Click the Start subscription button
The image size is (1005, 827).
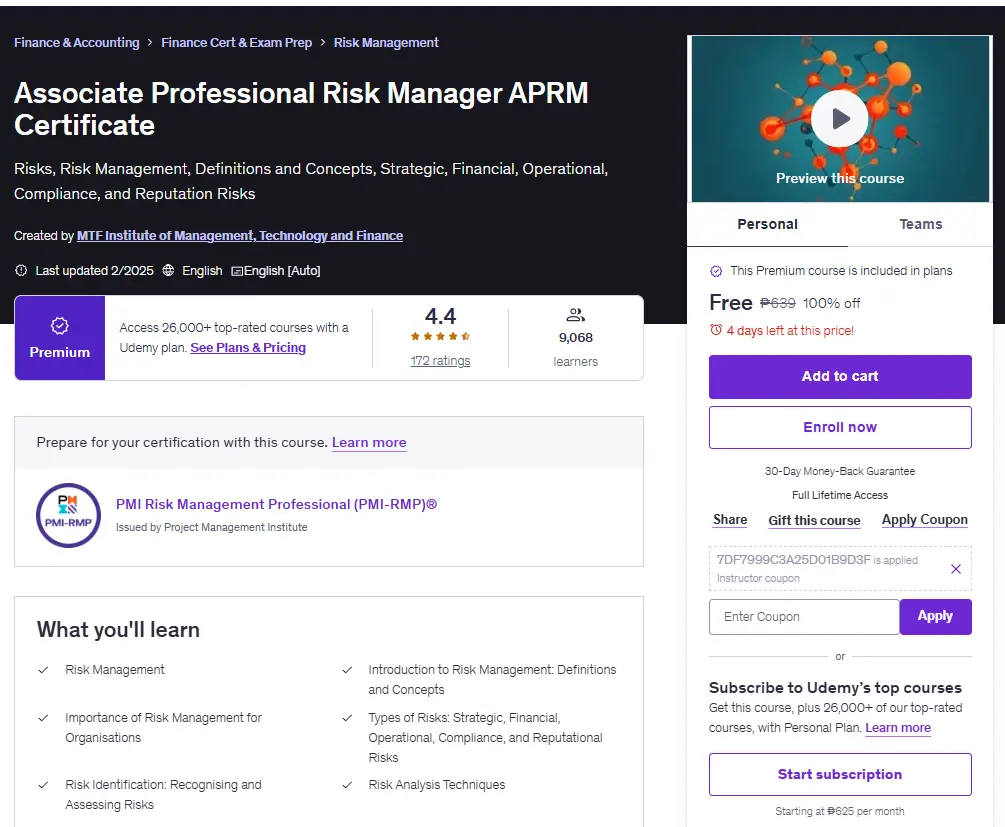pos(840,774)
